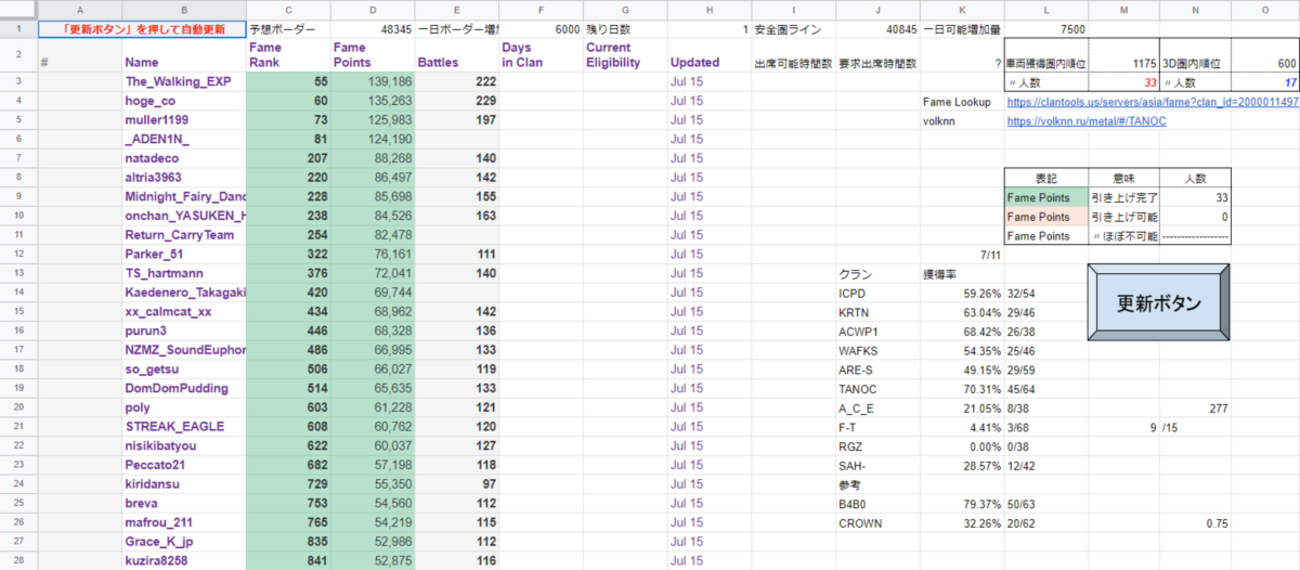Select the Current Eligibility header cell

point(624,55)
